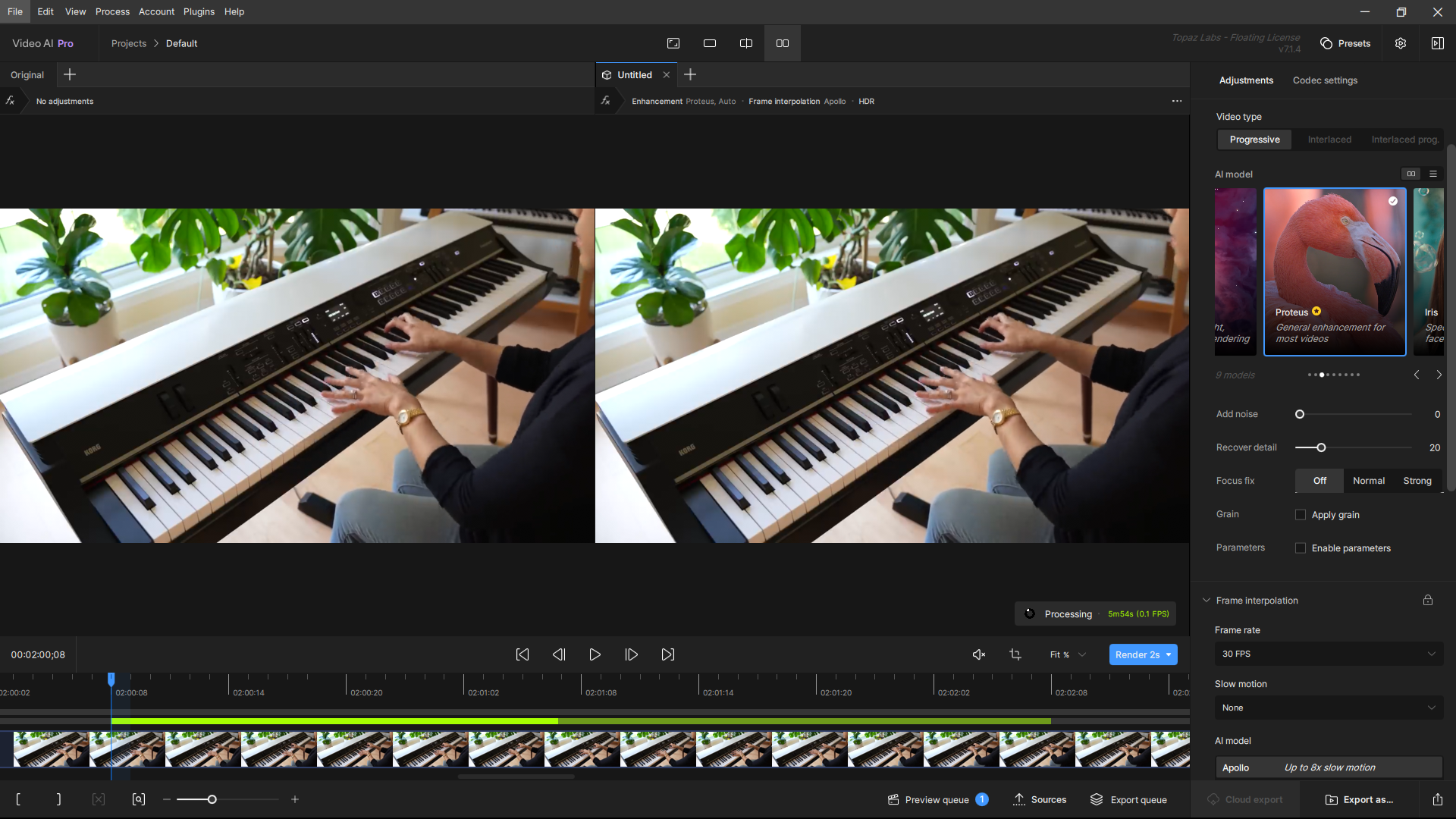The width and height of the screenshot is (1456, 819).
Task: Set Focus fix to Strong
Action: pyautogui.click(x=1417, y=481)
